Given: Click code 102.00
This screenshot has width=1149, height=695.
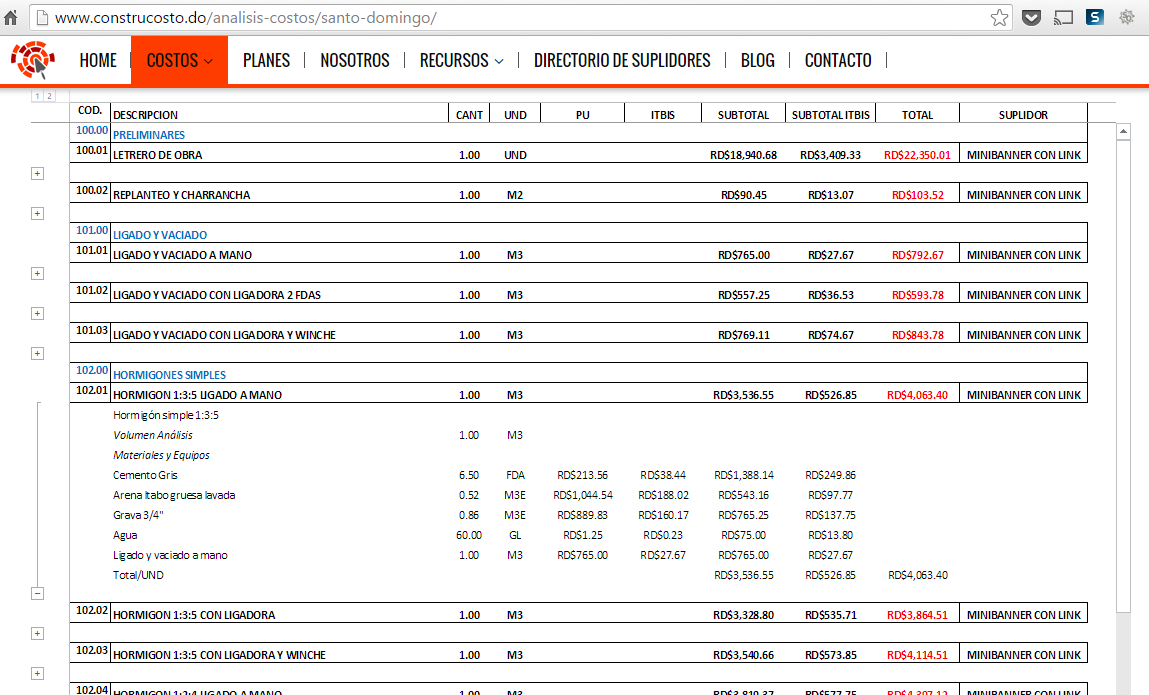Looking at the screenshot, I should point(92,370).
